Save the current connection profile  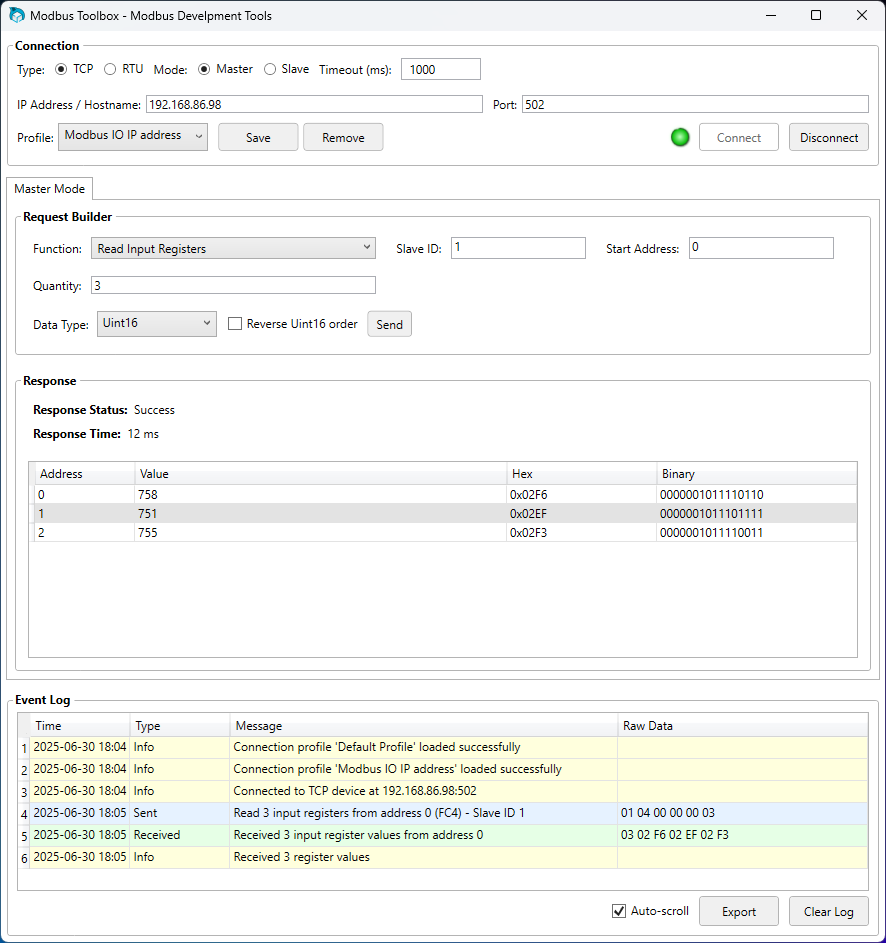click(x=257, y=137)
